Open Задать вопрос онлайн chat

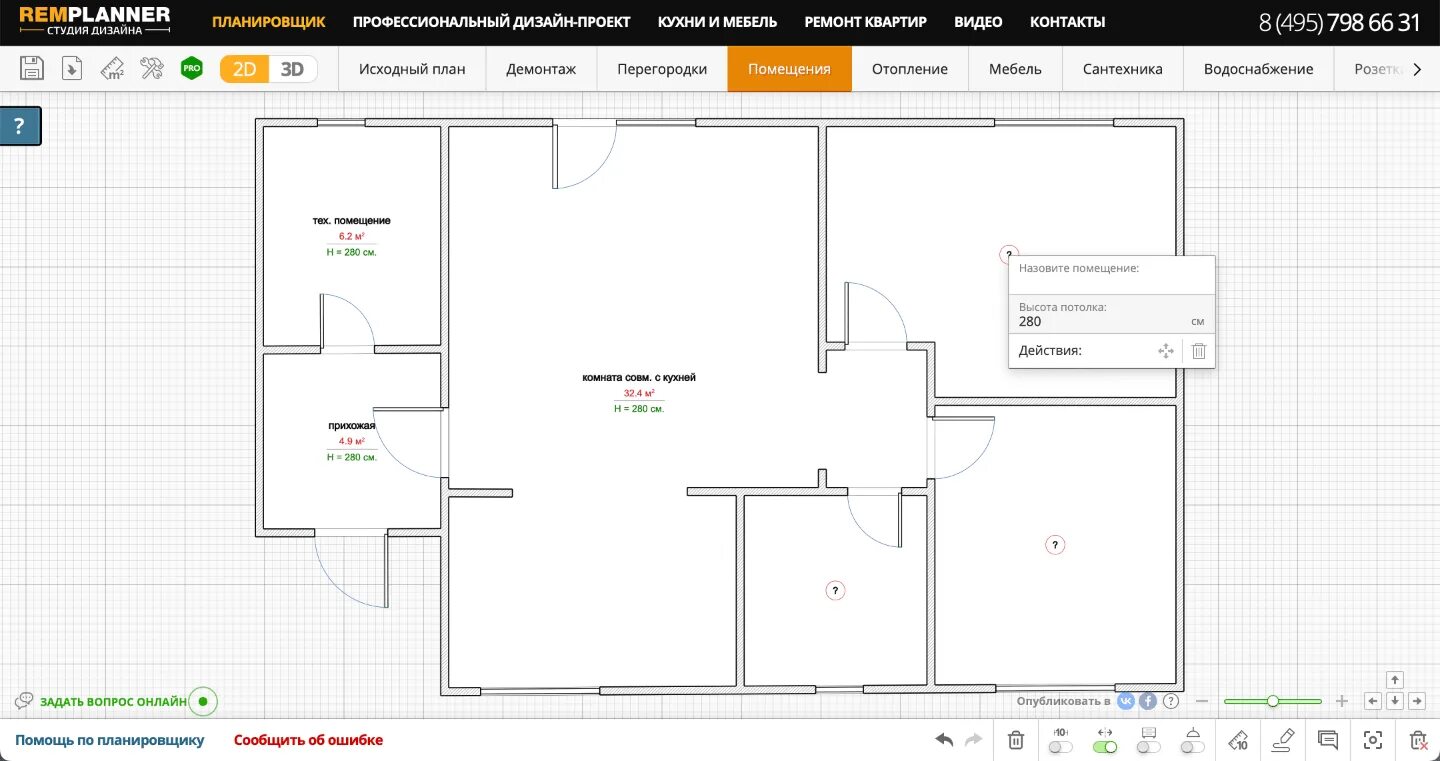pyautogui.click(x=112, y=701)
